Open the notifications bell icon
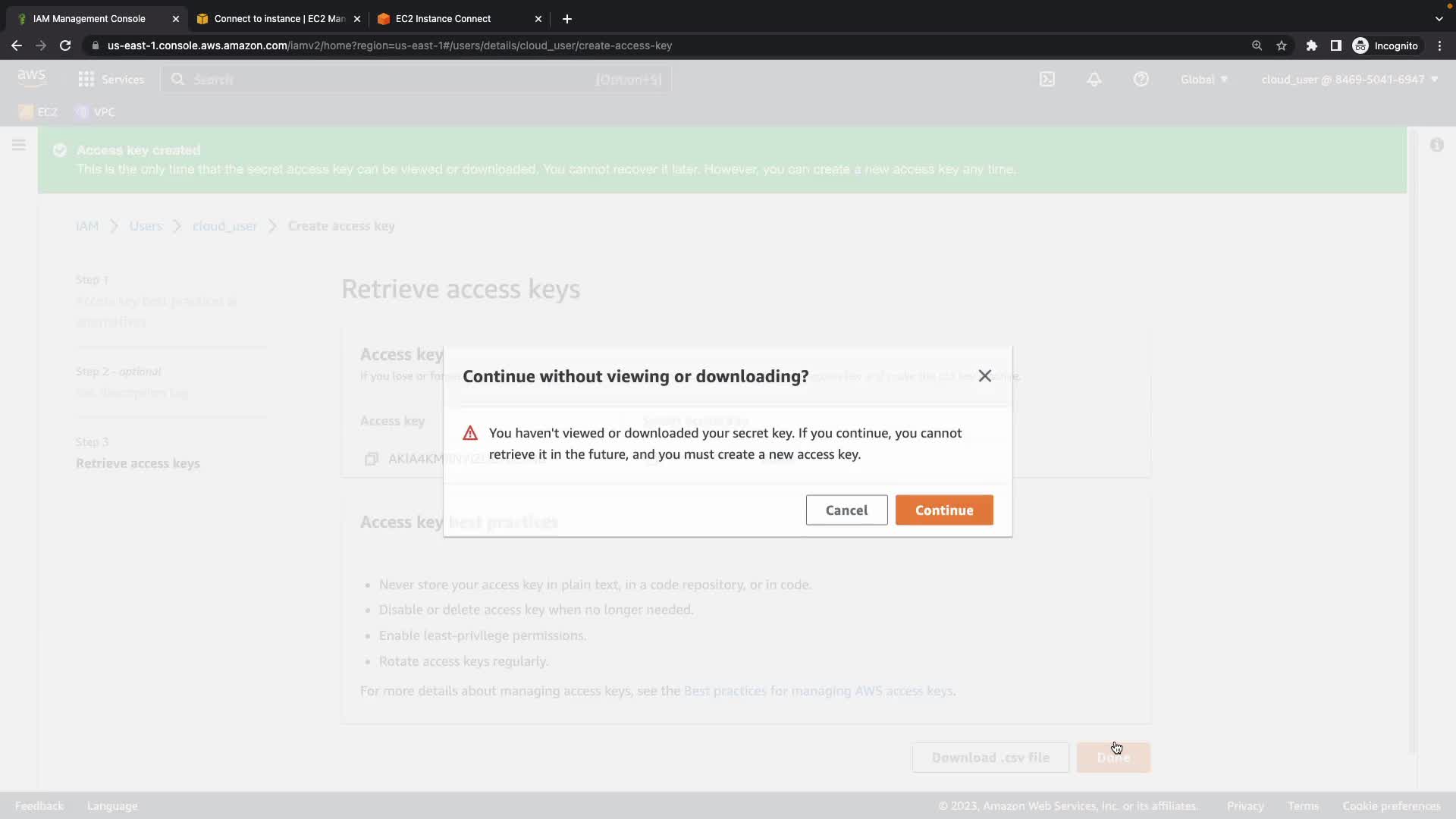This screenshot has height=819, width=1456. click(1094, 80)
